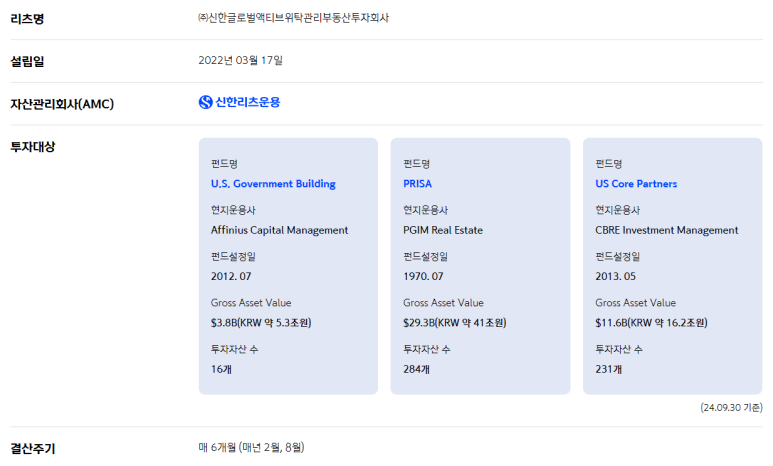Open the US Core Partners fund link
773x466 pixels.
coord(636,184)
